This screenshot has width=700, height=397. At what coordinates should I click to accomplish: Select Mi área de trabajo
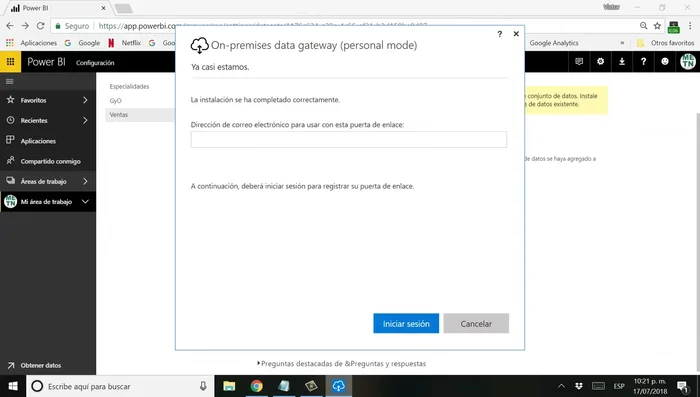click(46, 202)
